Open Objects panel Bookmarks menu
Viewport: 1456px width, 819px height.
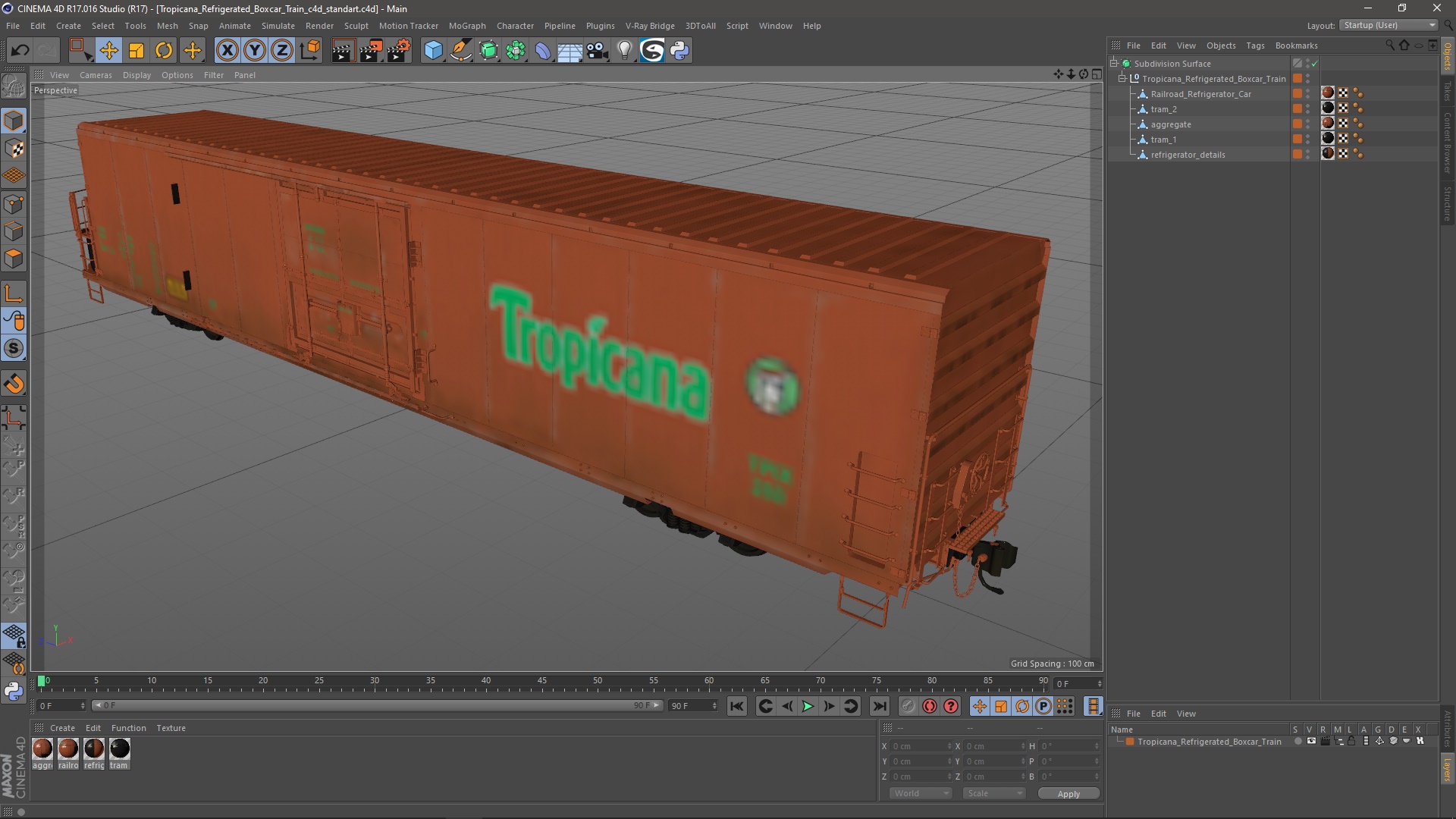point(1296,45)
